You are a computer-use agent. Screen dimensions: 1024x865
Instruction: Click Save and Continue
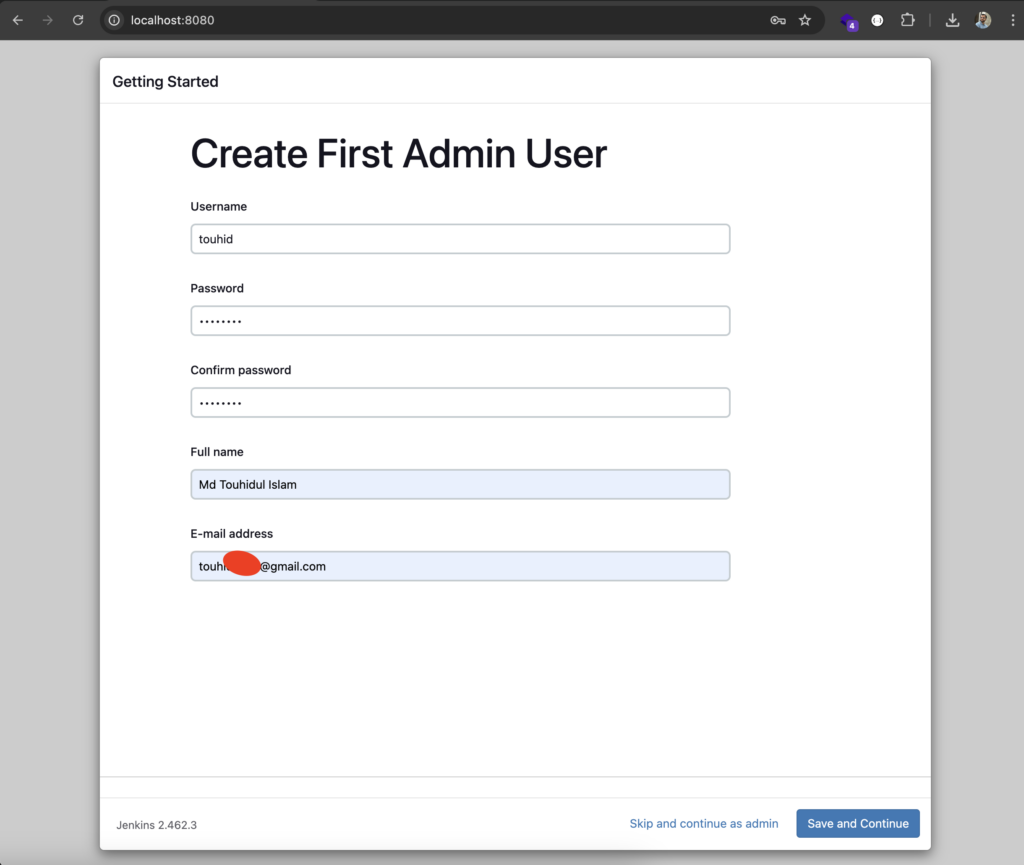point(857,823)
